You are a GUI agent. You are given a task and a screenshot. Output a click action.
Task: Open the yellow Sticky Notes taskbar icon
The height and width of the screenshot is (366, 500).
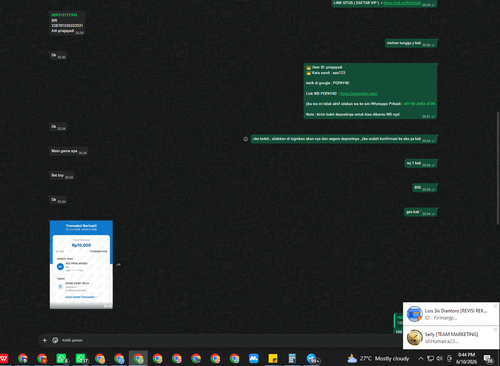tap(273, 359)
